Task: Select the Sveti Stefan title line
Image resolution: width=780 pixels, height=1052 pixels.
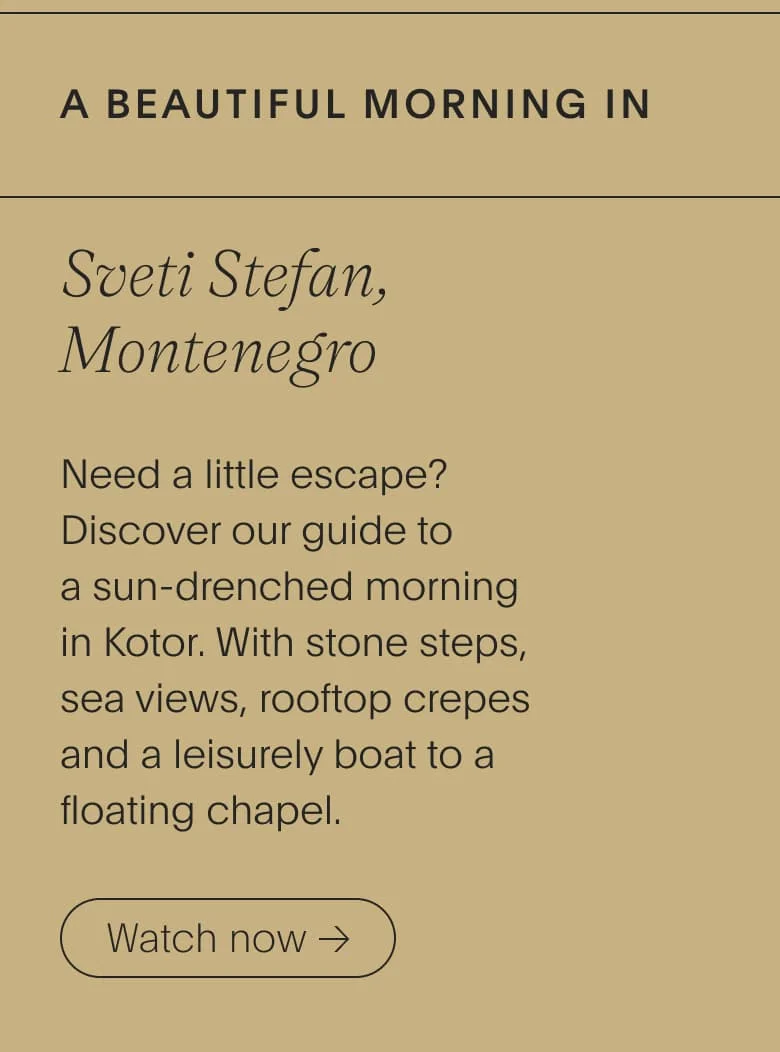Action: [224, 276]
